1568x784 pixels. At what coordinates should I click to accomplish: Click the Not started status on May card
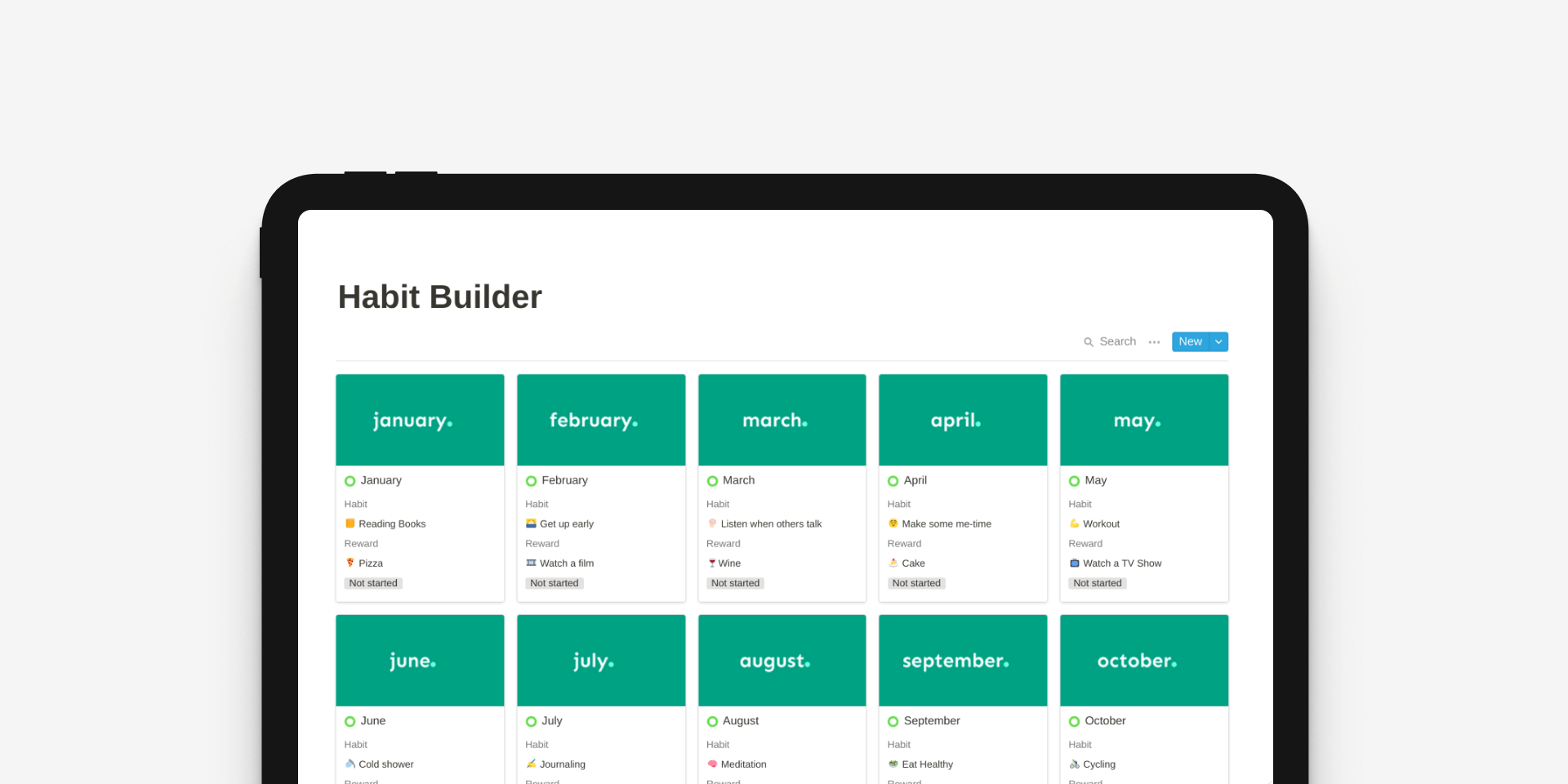(x=1097, y=583)
